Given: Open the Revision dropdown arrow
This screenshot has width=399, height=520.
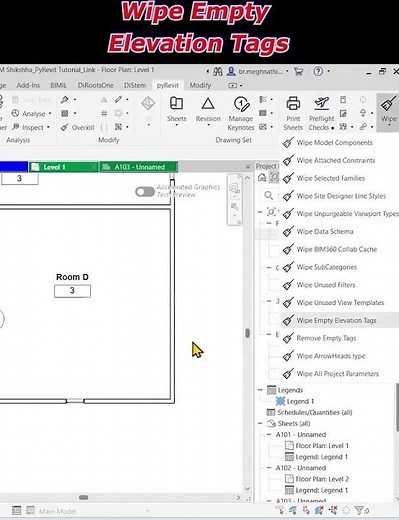Looking at the screenshot, I should (208, 126).
